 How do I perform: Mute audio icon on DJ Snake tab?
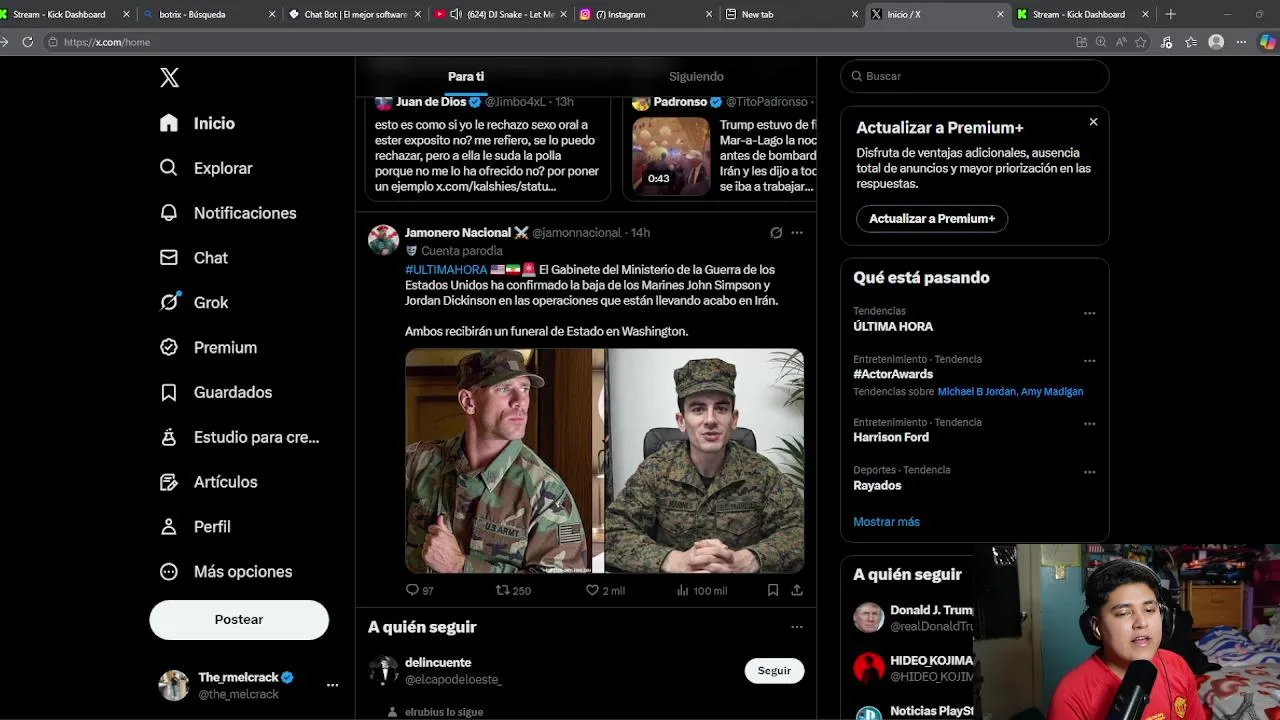pos(456,14)
